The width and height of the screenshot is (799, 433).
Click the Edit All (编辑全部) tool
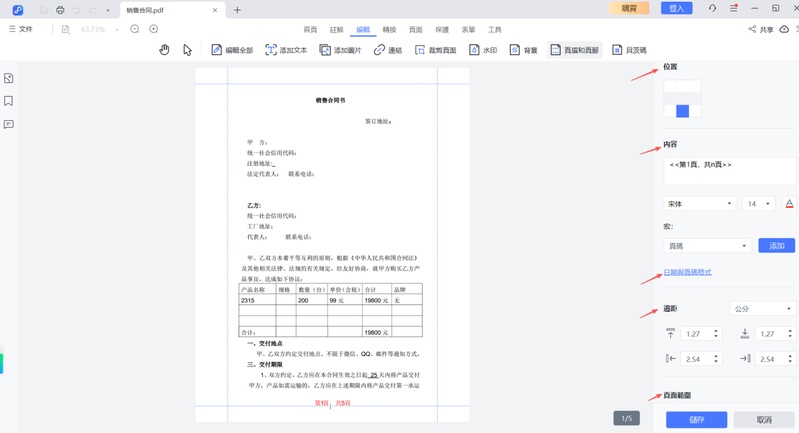[232, 50]
